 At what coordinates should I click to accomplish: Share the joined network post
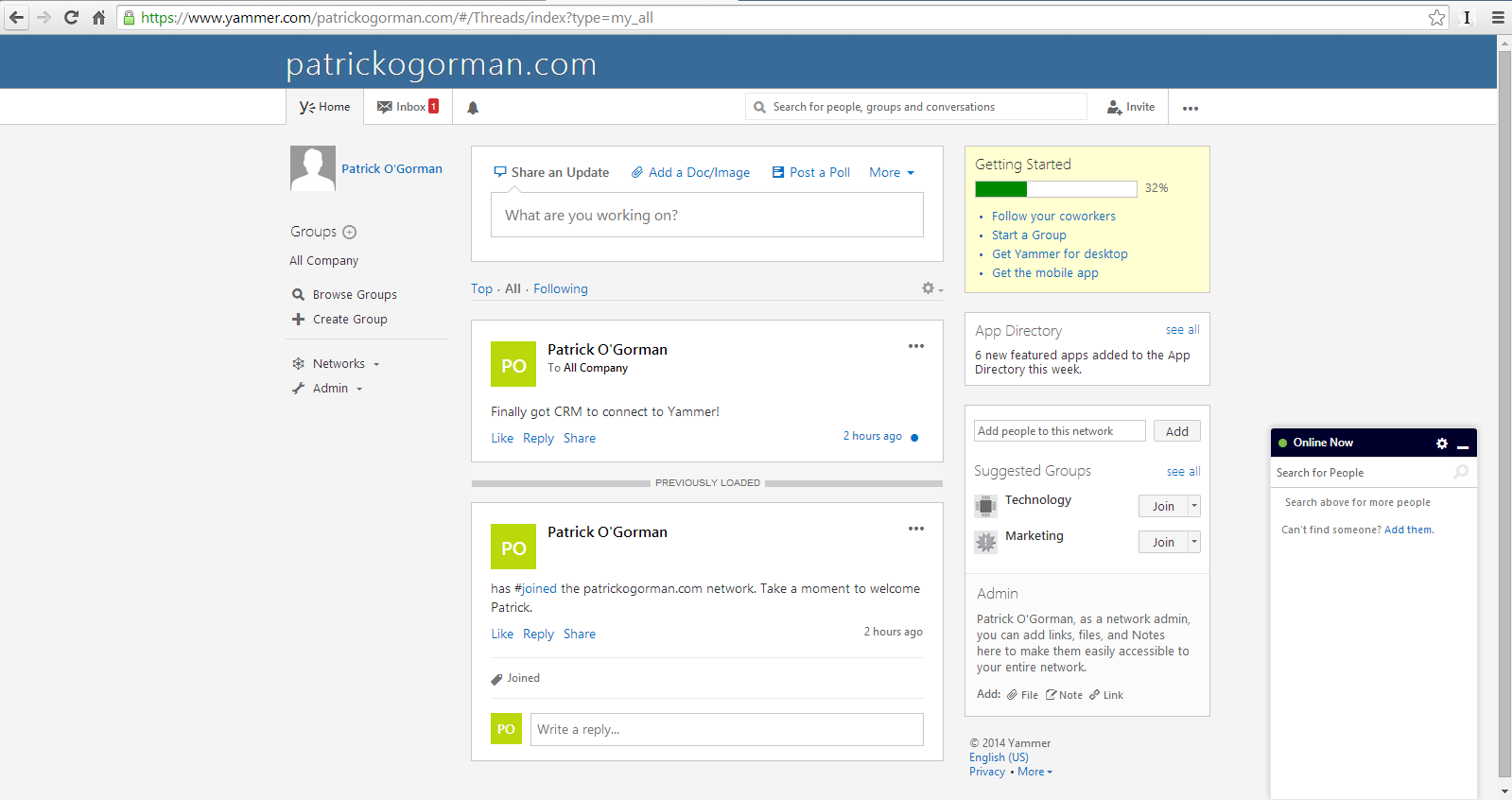(x=580, y=634)
